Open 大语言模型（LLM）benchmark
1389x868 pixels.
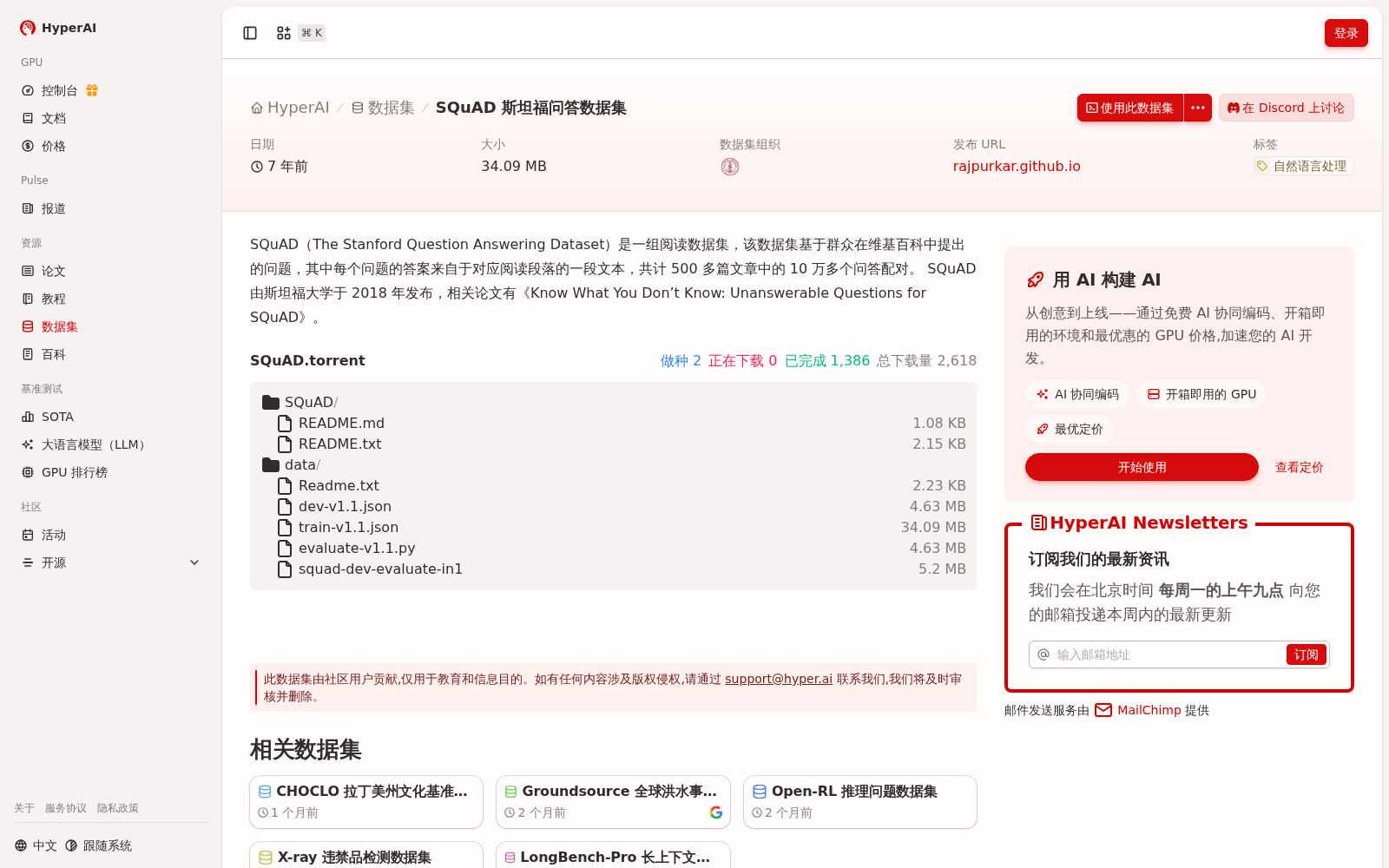(x=95, y=444)
